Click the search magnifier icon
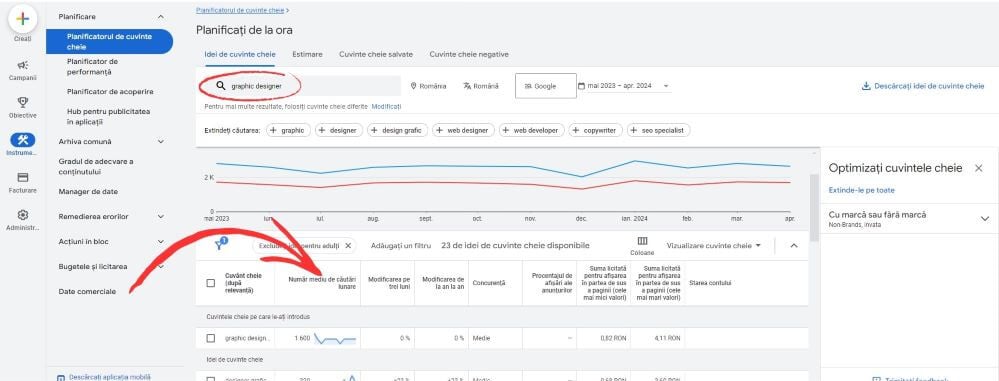This screenshot has height=381, width=999. (x=220, y=85)
